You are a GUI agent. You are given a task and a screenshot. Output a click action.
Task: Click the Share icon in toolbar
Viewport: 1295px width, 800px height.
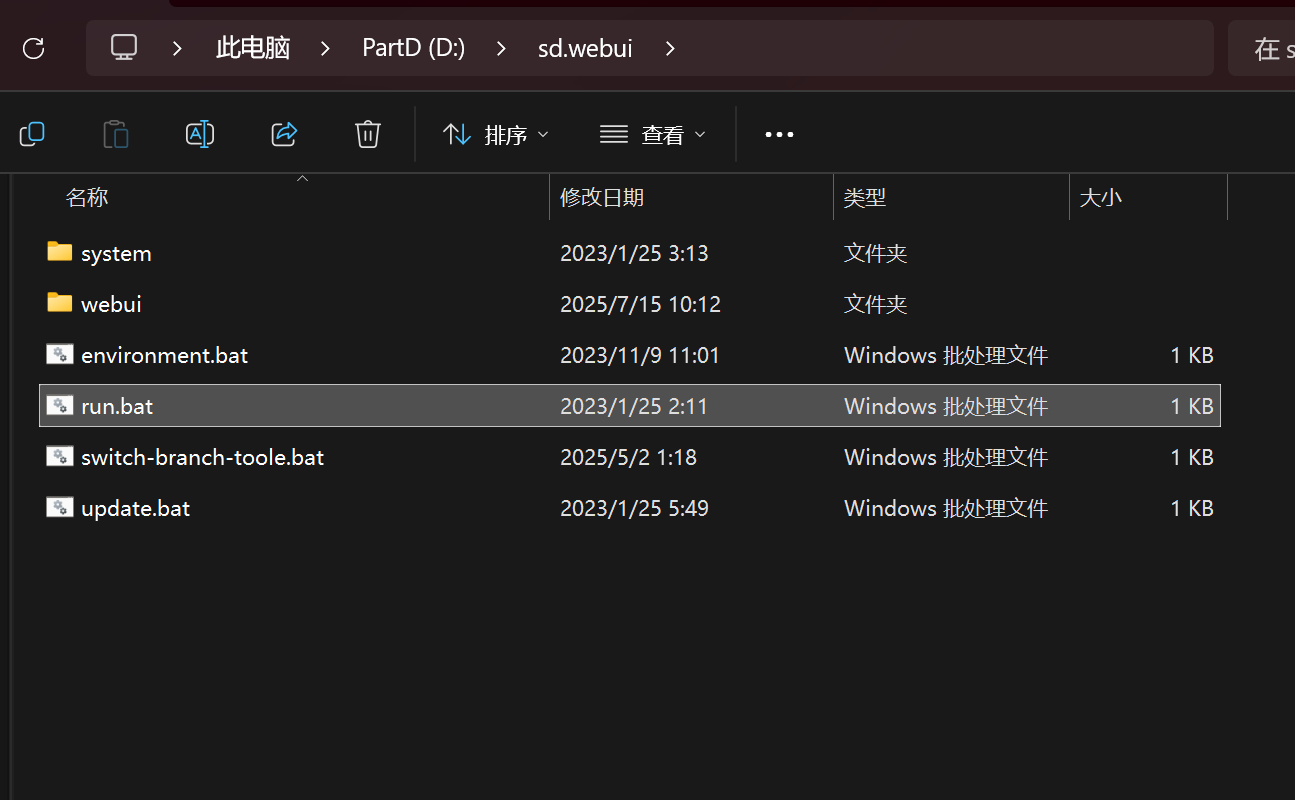coord(285,134)
